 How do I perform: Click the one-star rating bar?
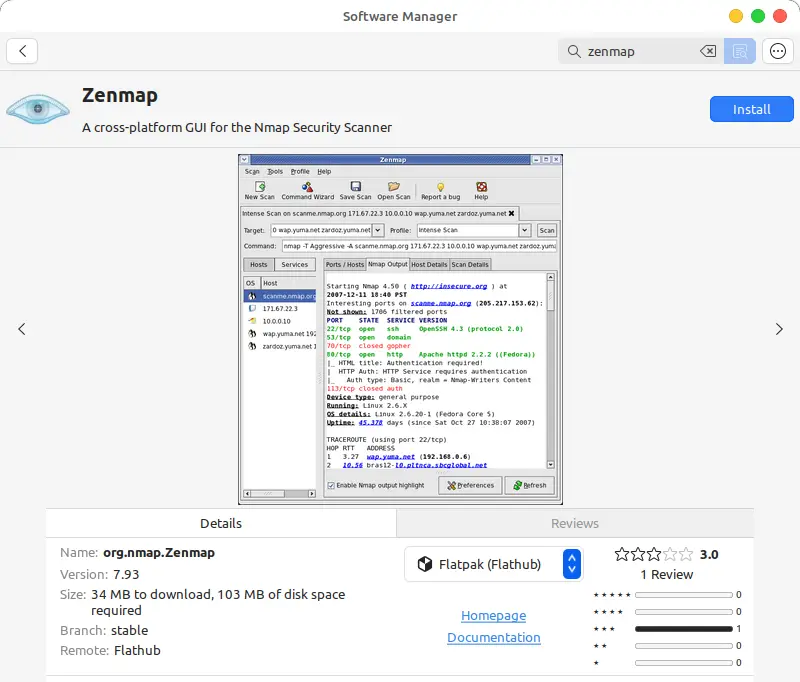coord(684,663)
